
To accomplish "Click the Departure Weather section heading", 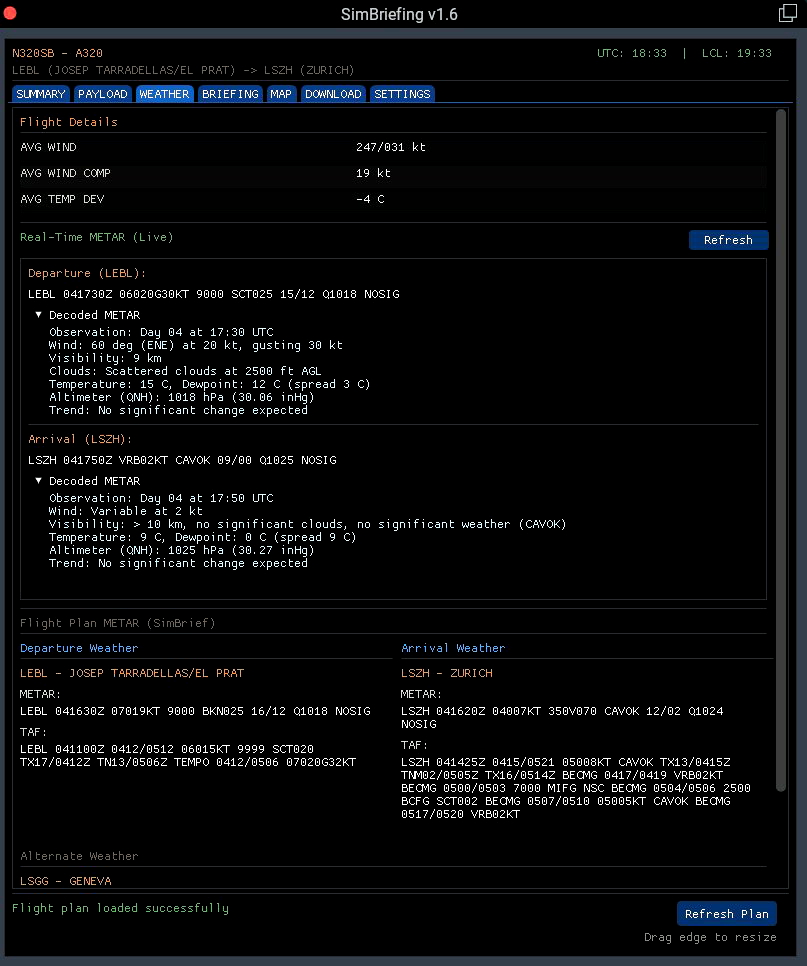I will pyautogui.click(x=79, y=647).
